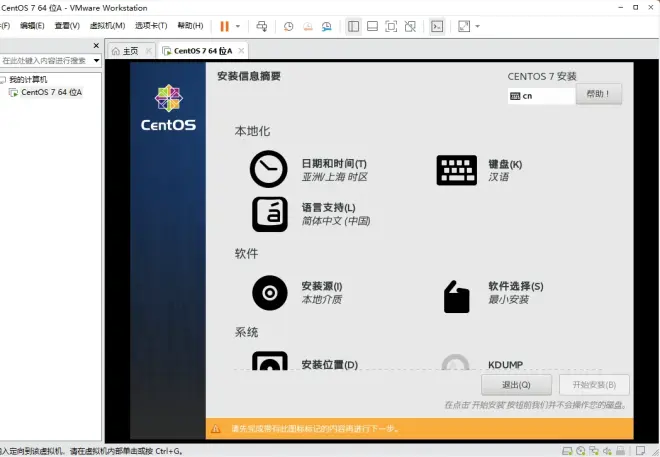Open 安装源(I) disc icon
Viewport: 660px width, 457px height.
tap(270, 293)
